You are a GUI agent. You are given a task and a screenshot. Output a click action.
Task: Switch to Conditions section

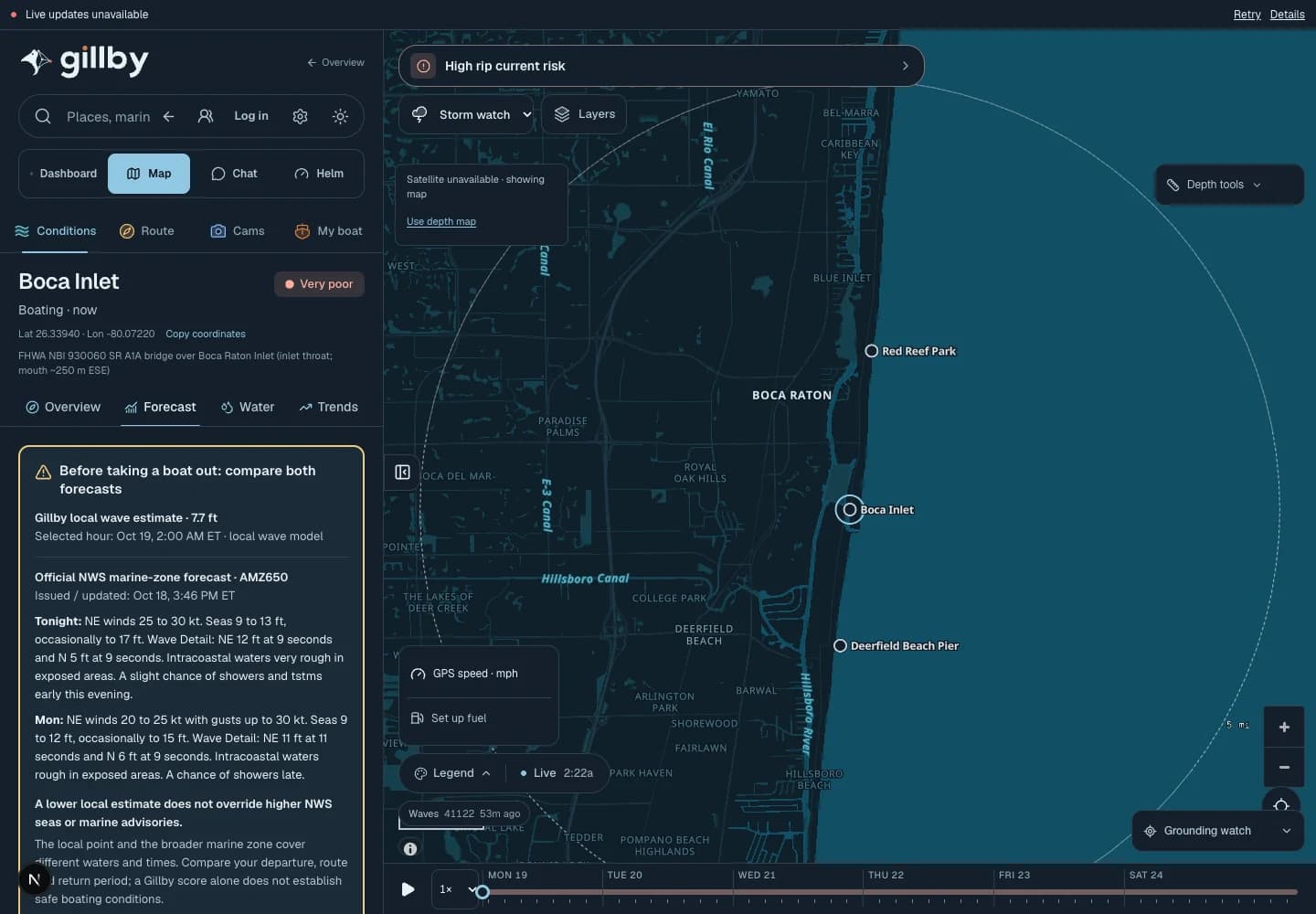(56, 231)
